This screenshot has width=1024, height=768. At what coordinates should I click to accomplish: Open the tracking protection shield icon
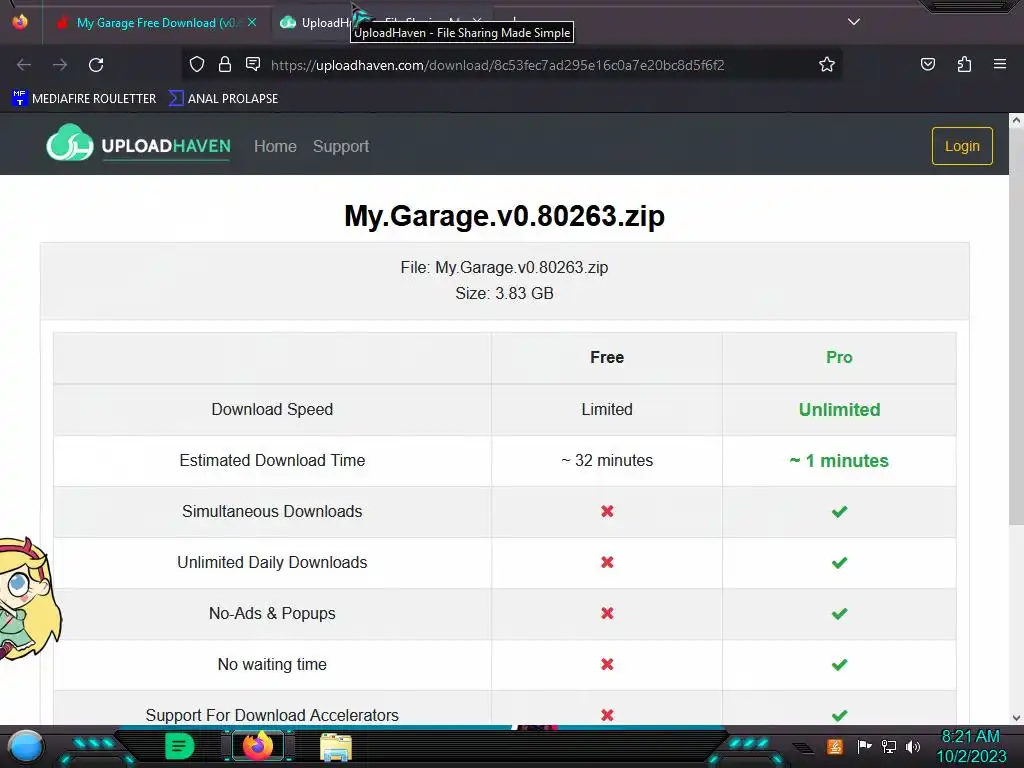click(x=197, y=64)
